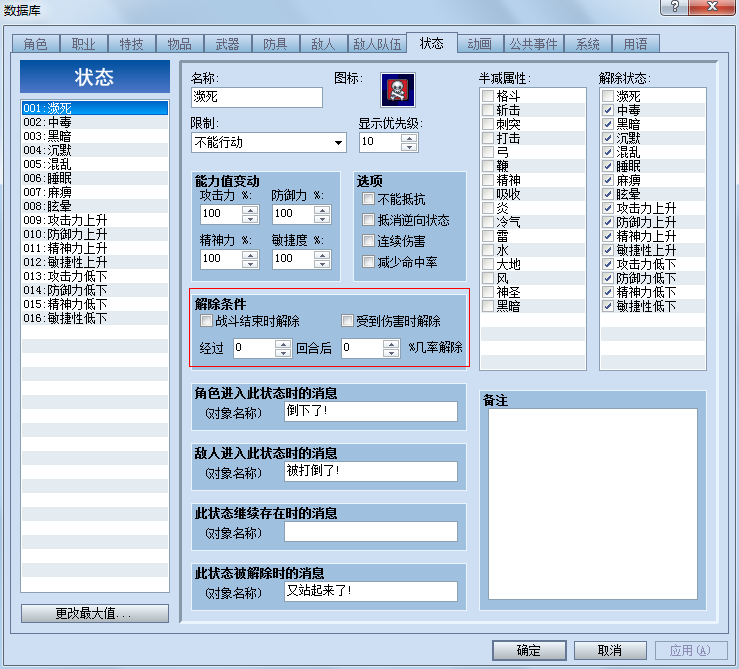This screenshot has height=669, width=739.
Task: Open the 用语 tab
Action: tap(635, 44)
